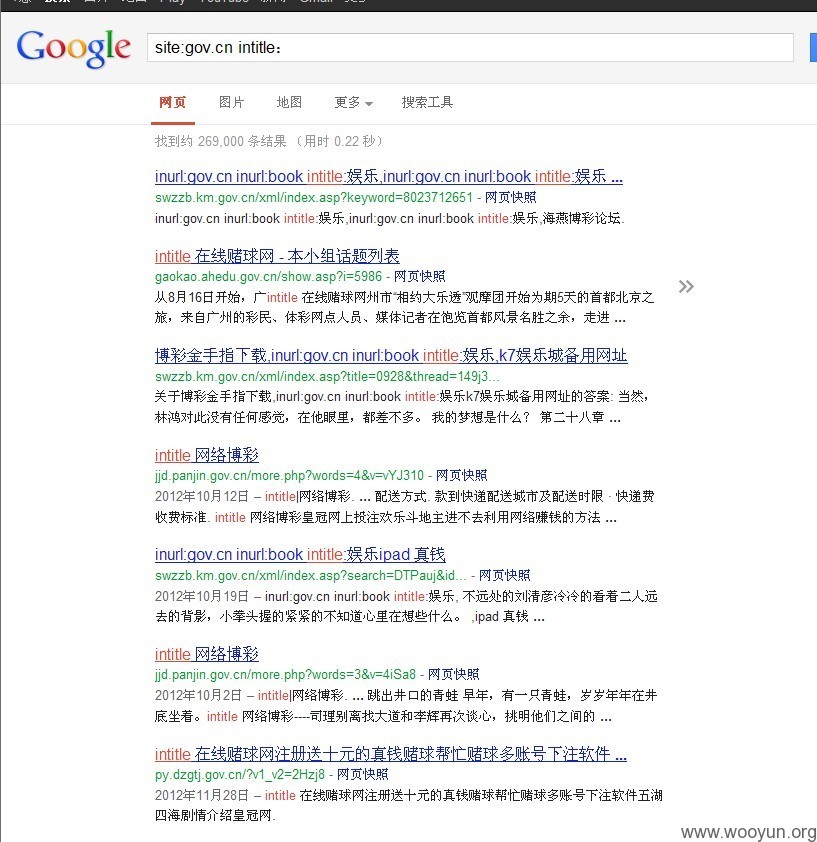The width and height of the screenshot is (817, 842).
Task: Click URL text swzzb.km.gov.cn/xml/index.asp?keyword=8023712651
Action: pos(314,197)
